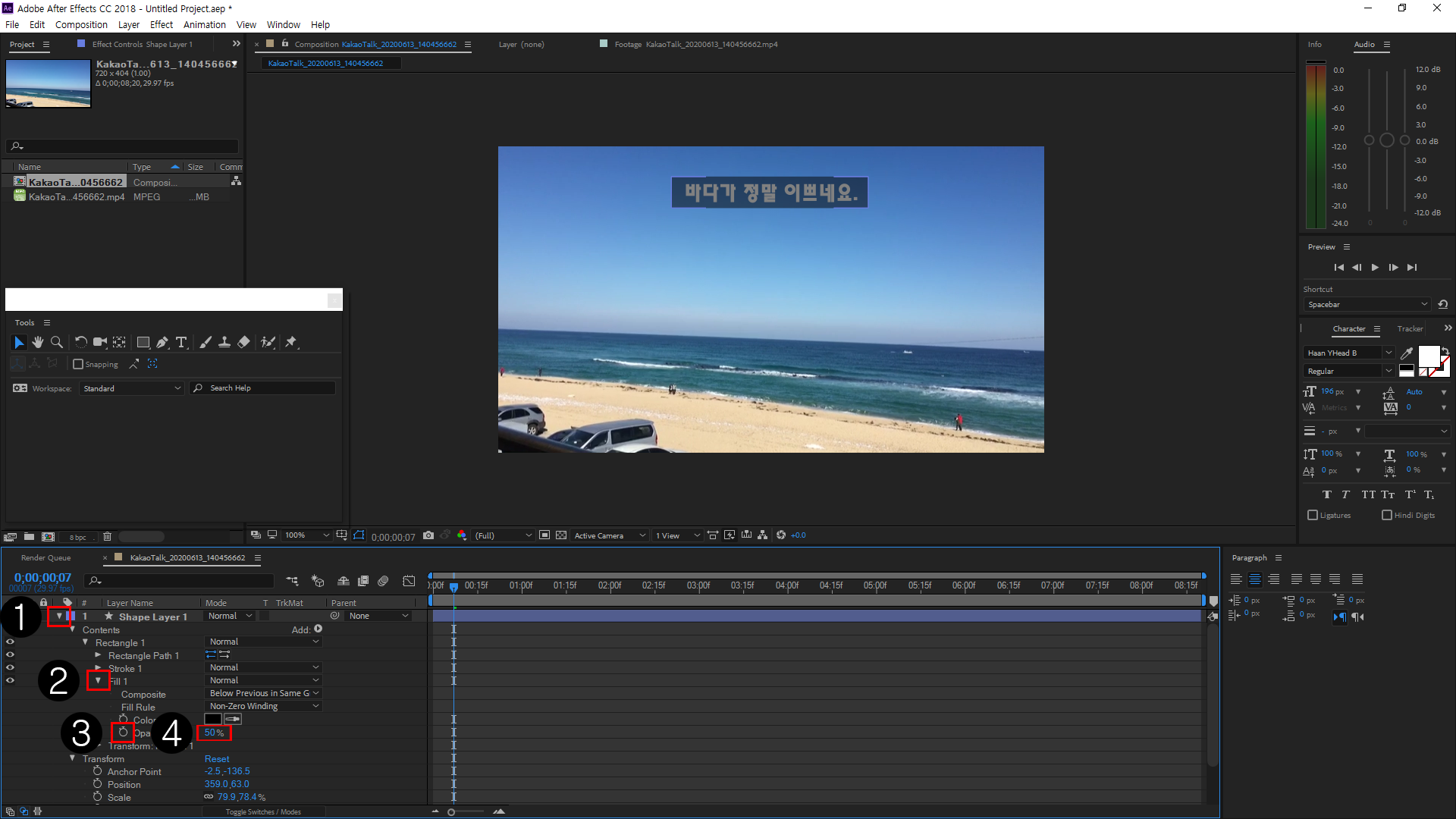Screen dimensions: 1456x819
Task: Toggle the Ligatures checkbox
Action: [1313, 516]
